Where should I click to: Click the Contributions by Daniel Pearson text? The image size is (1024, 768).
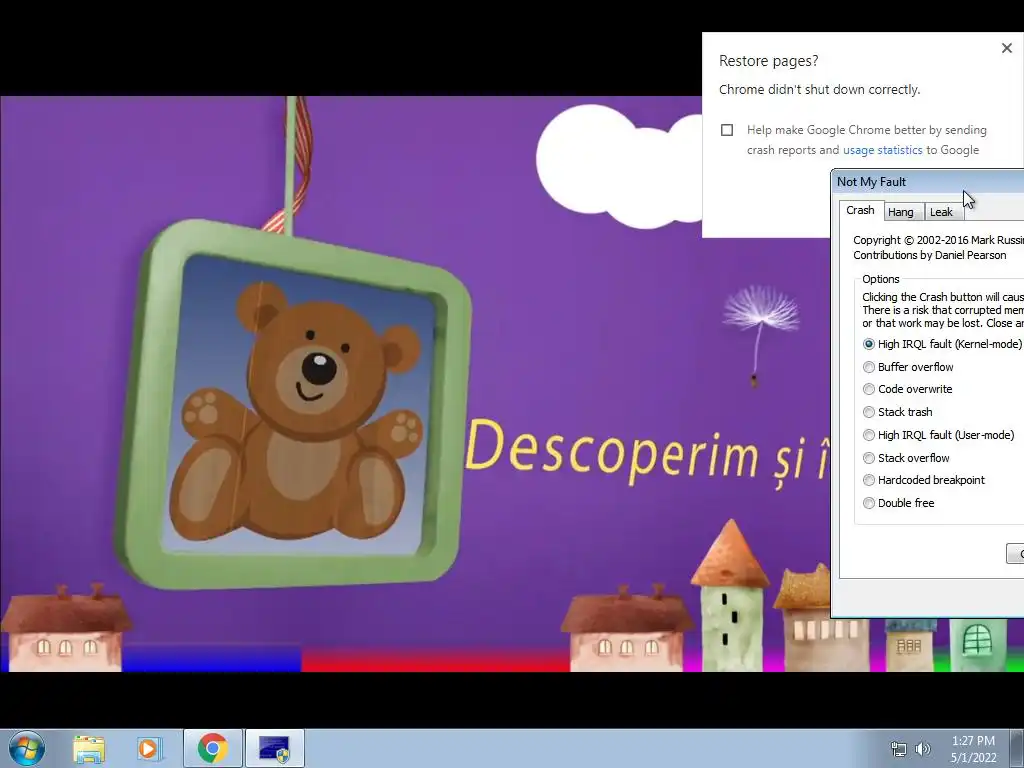[x=929, y=255]
